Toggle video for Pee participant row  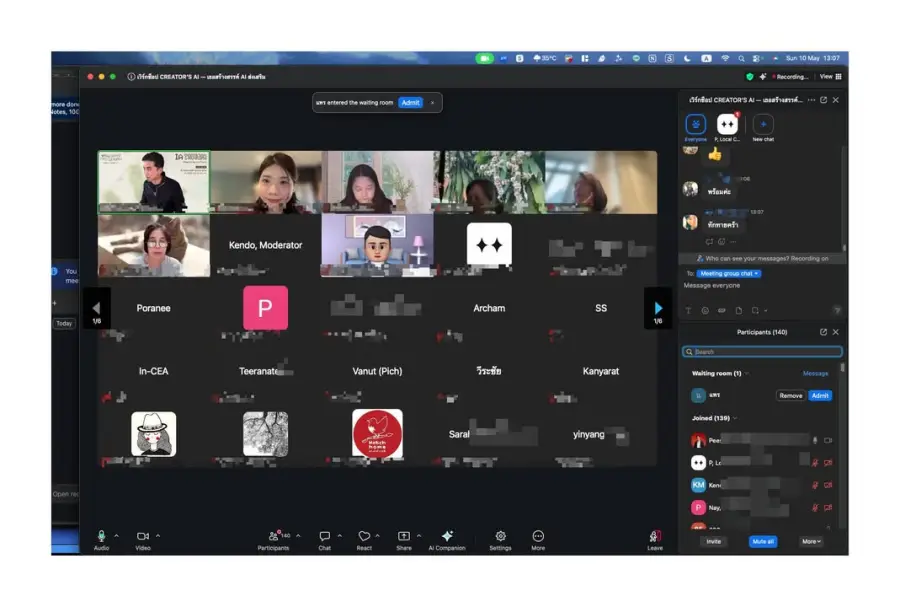pyautogui.click(x=828, y=441)
